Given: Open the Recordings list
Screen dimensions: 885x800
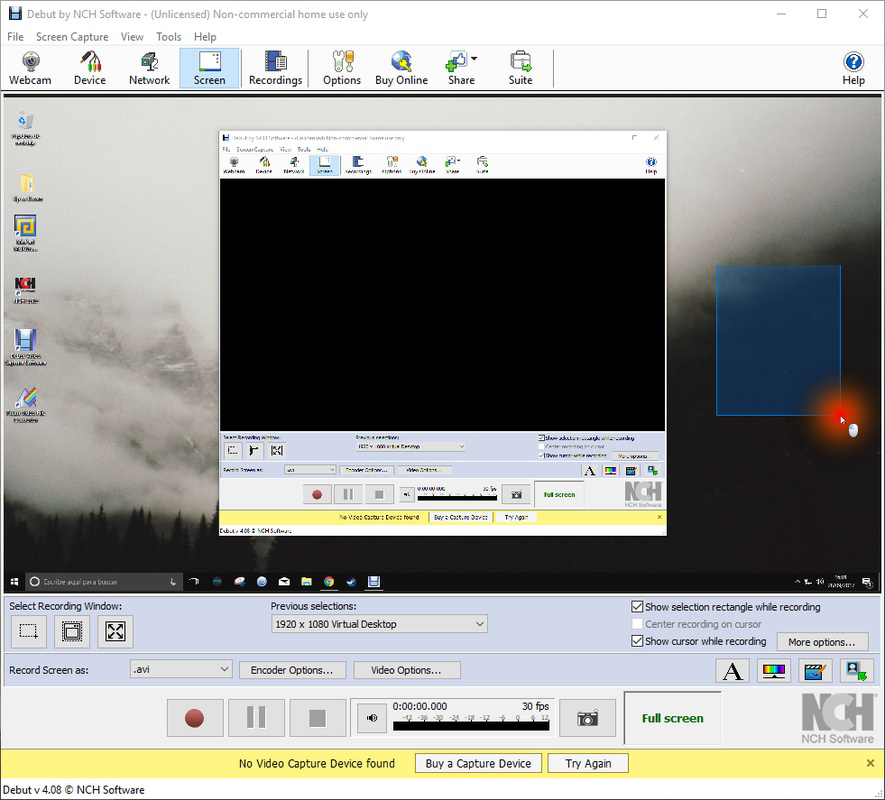Looking at the screenshot, I should pos(275,68).
